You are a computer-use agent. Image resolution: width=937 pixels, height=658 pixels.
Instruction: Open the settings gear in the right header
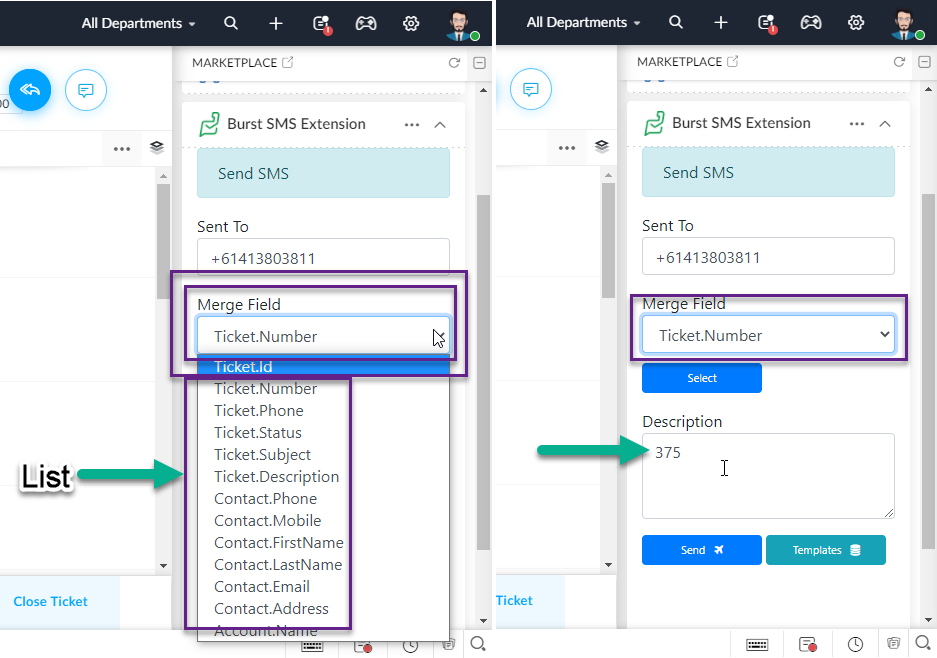856,23
